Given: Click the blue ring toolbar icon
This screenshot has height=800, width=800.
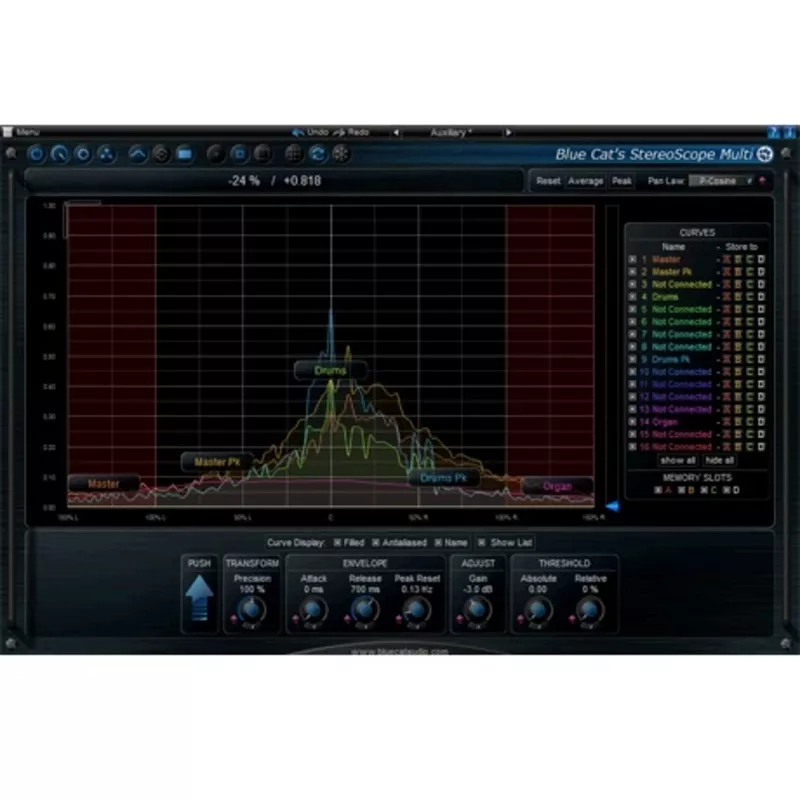Looking at the screenshot, I should point(83,154).
